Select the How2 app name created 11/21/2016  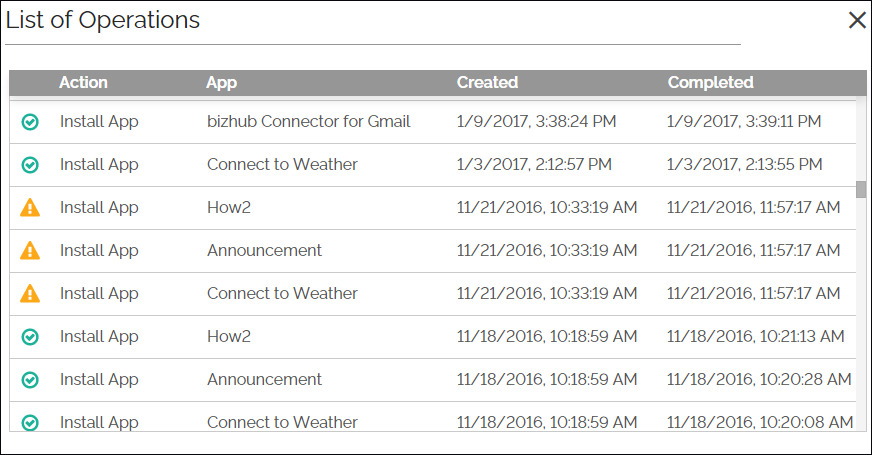229,207
